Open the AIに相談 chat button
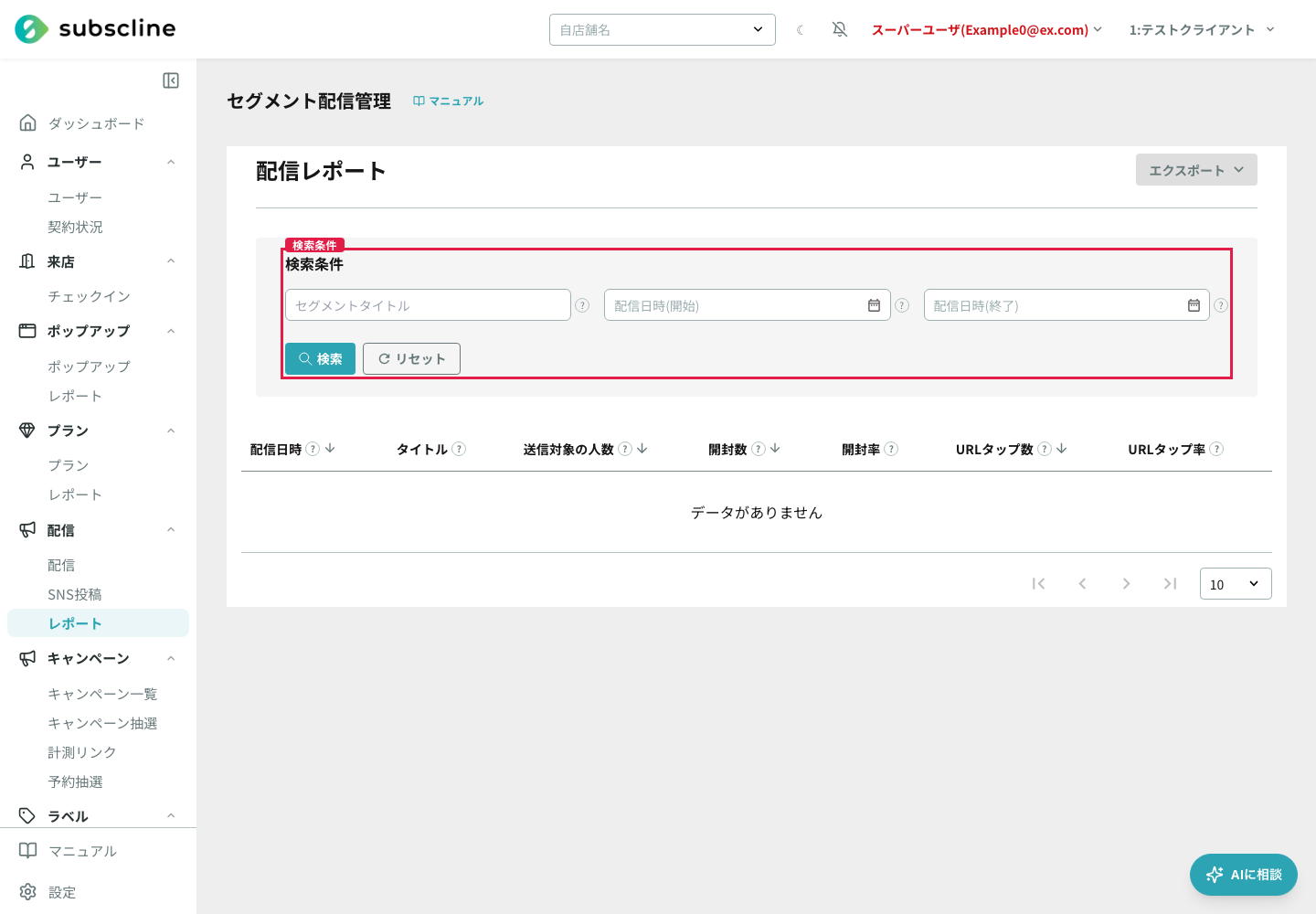Image resolution: width=1316 pixels, height=914 pixels. coord(1244,875)
